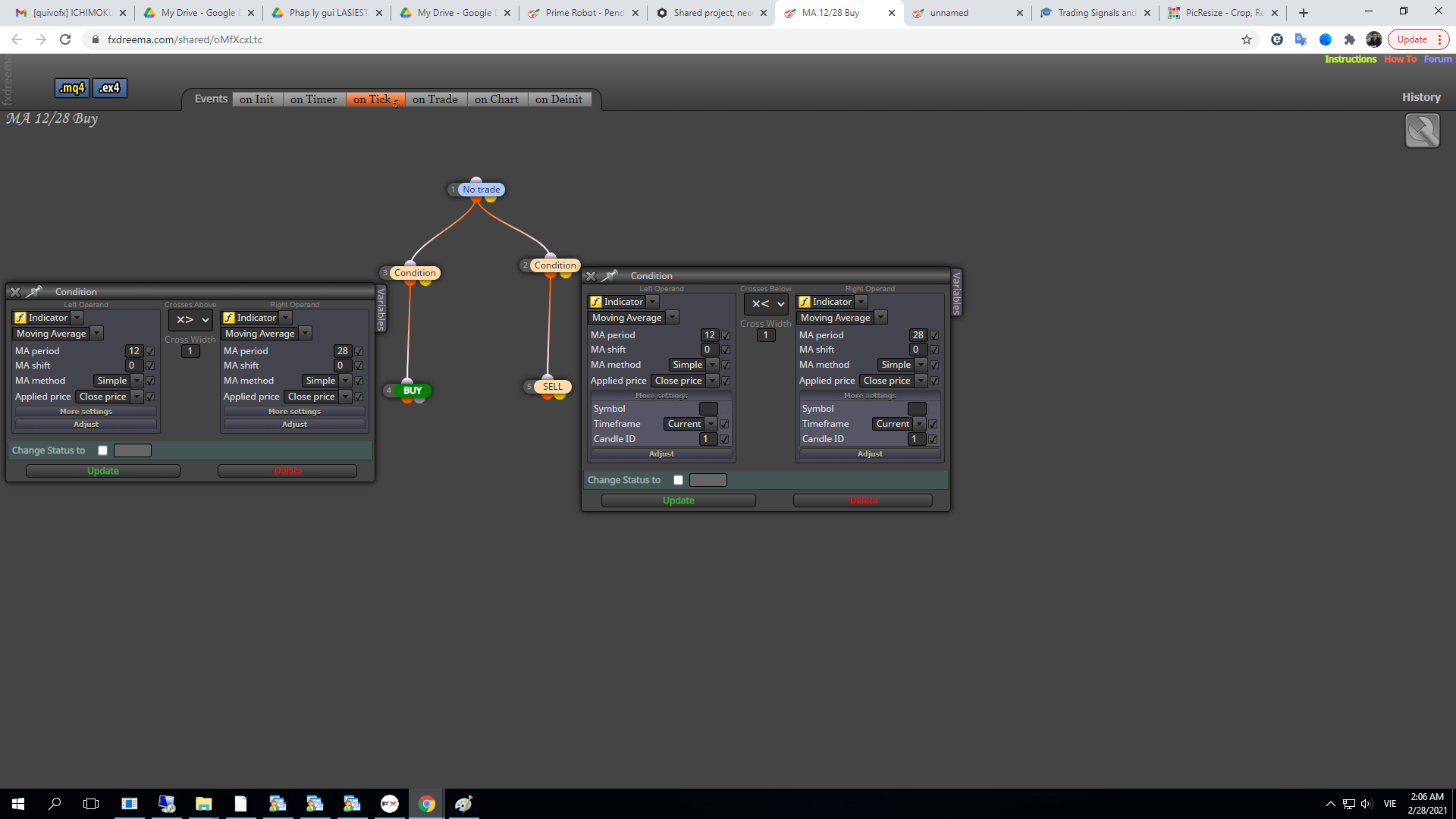1456x819 pixels.
Task: Close the right Condition panel
Action: 591,276
